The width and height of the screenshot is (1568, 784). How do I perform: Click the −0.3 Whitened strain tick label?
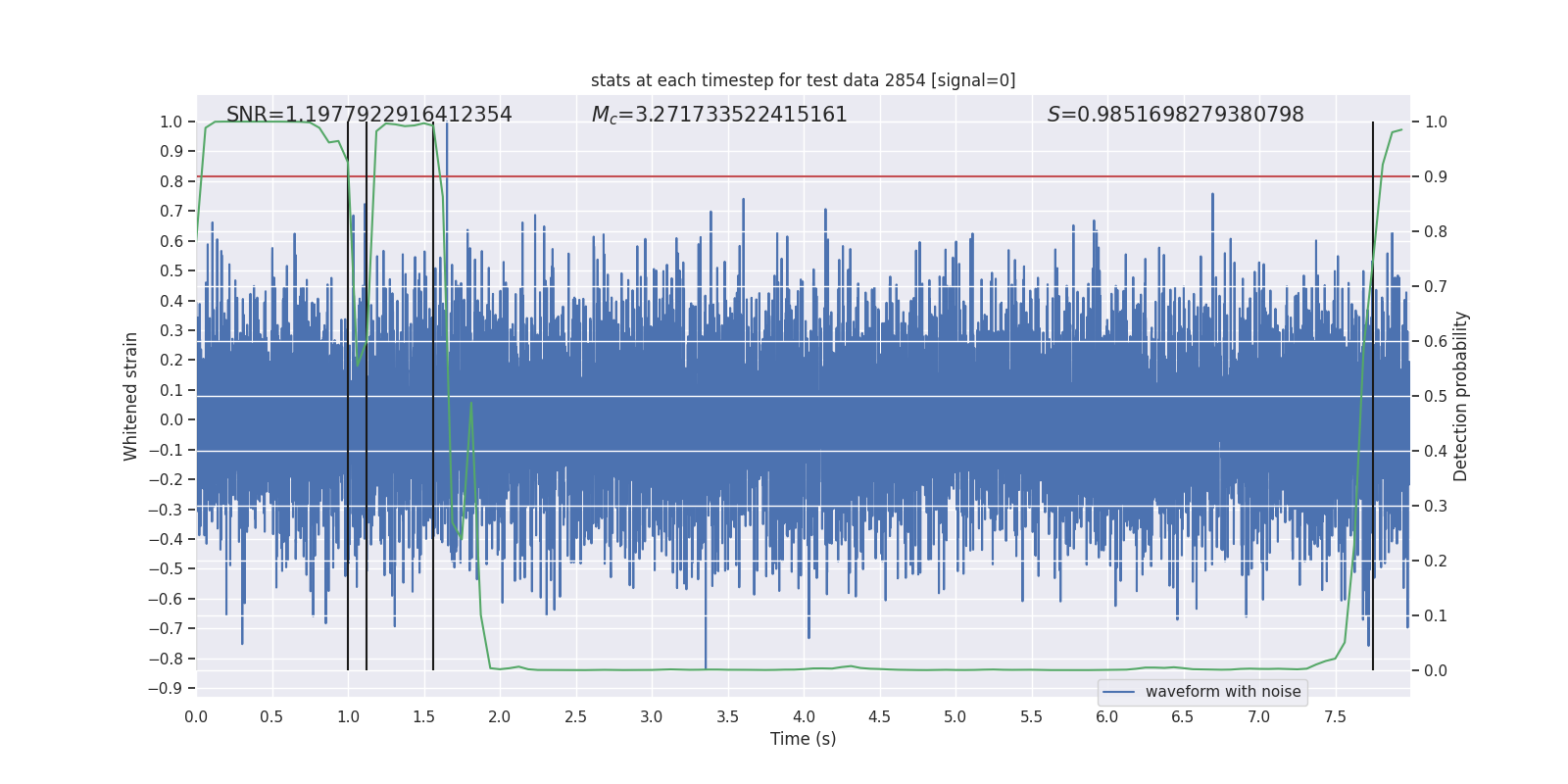click(166, 510)
